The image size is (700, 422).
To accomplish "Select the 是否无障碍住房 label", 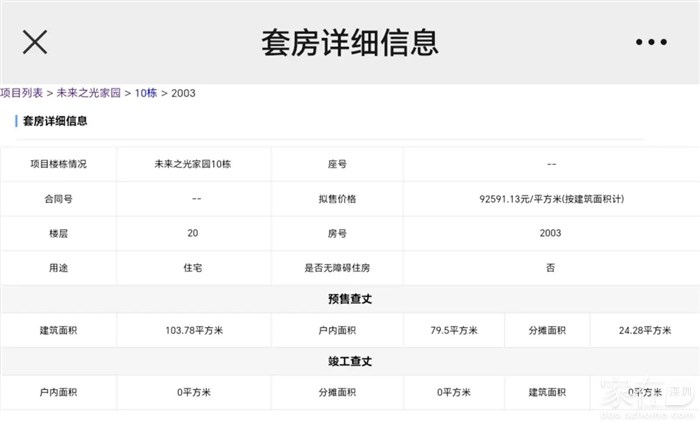I will (x=337, y=268).
